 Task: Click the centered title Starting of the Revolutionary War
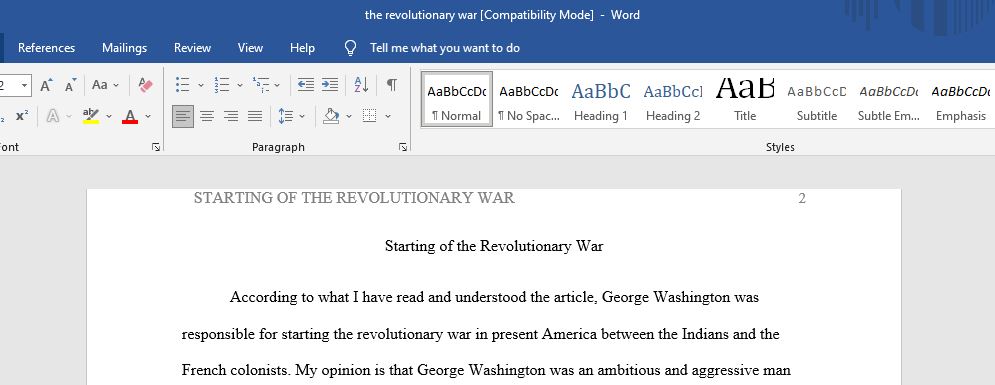[x=494, y=246]
